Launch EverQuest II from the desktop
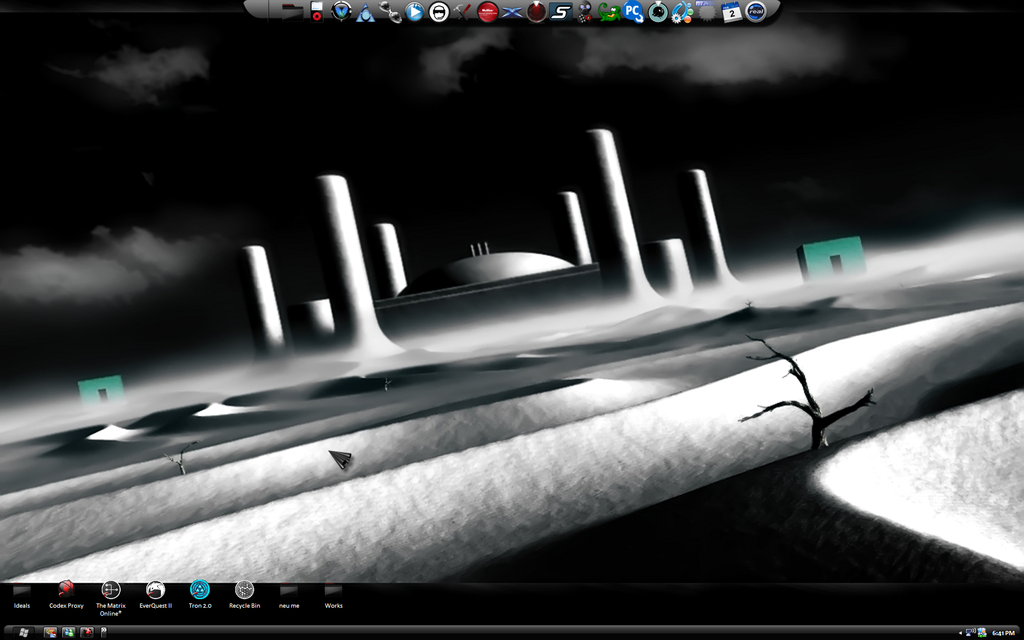 pos(155,591)
